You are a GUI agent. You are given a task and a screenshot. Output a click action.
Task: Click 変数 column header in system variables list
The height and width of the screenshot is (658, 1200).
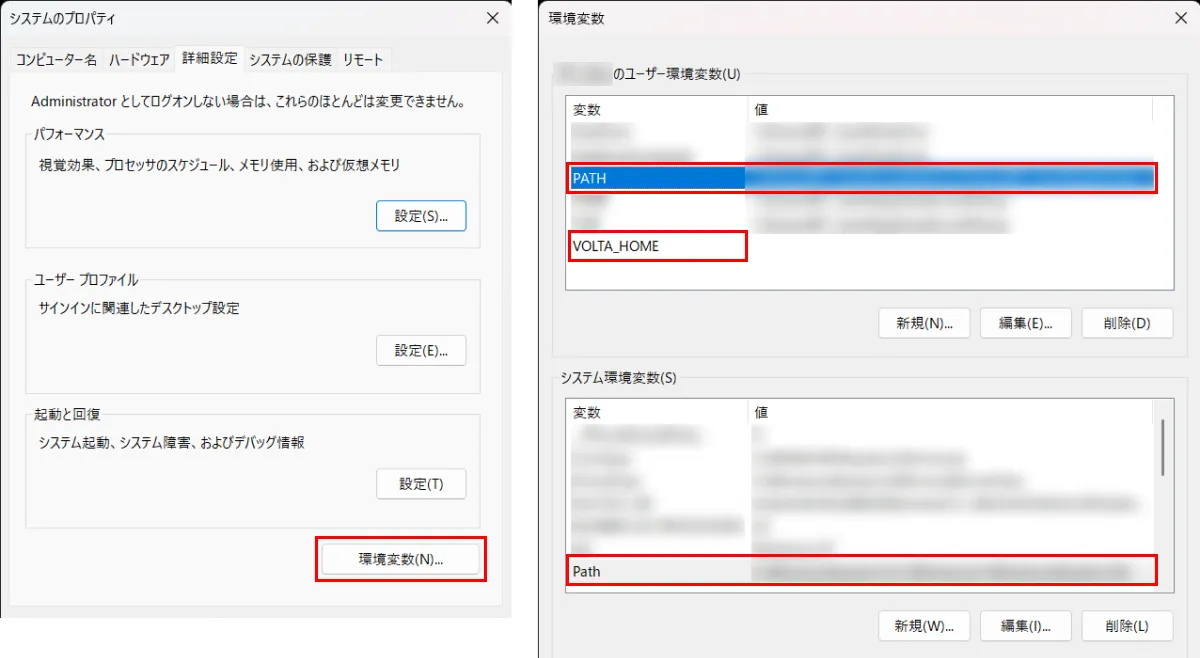657,412
